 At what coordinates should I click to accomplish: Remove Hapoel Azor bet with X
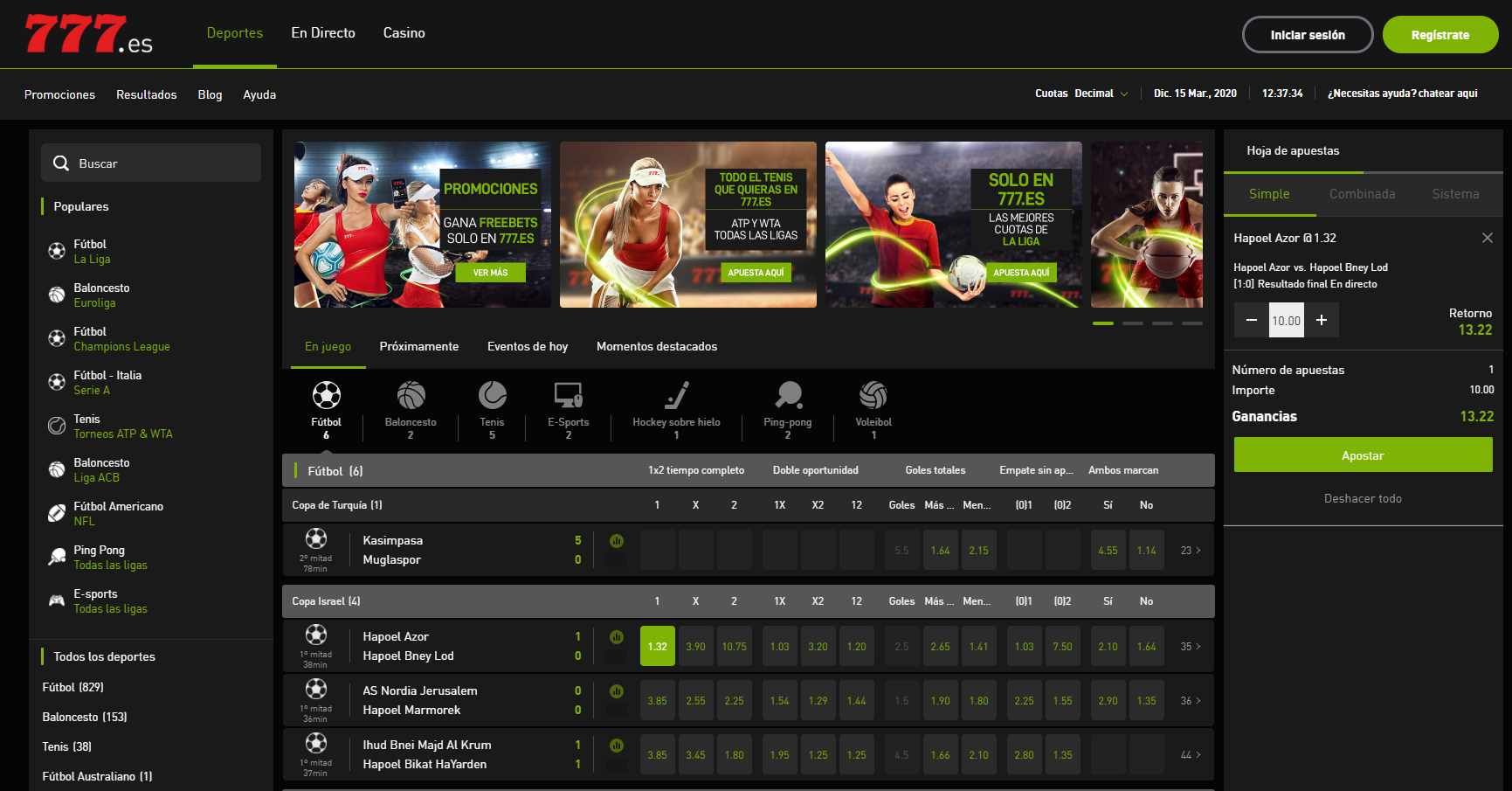[x=1488, y=238]
